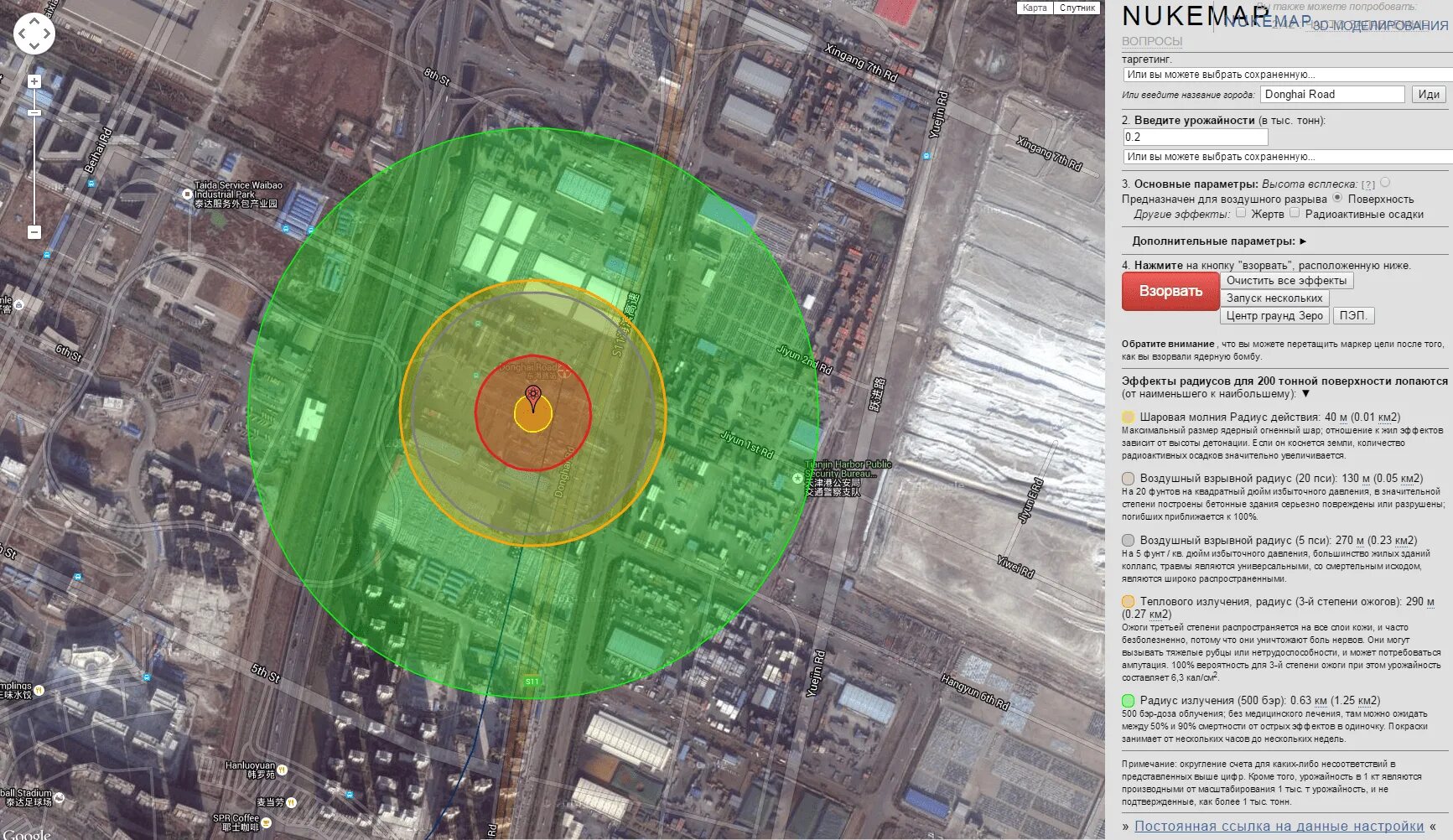Open the ВОПРОСЫ FAQ link
Viewport: 1453px width, 840px height.
pos(1152,41)
